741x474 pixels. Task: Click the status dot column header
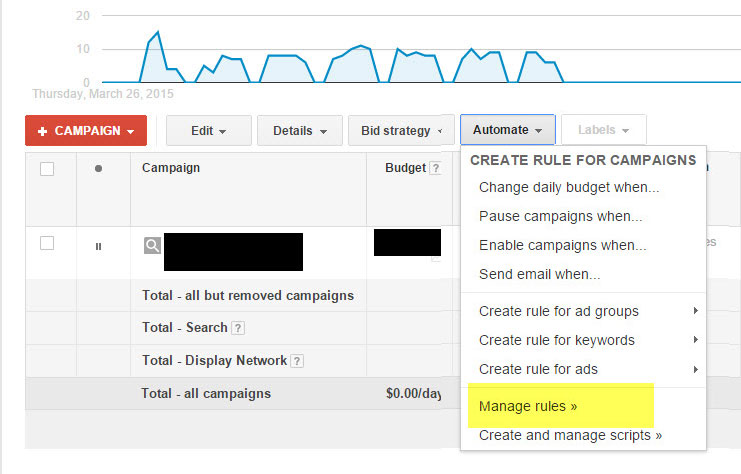[98, 168]
